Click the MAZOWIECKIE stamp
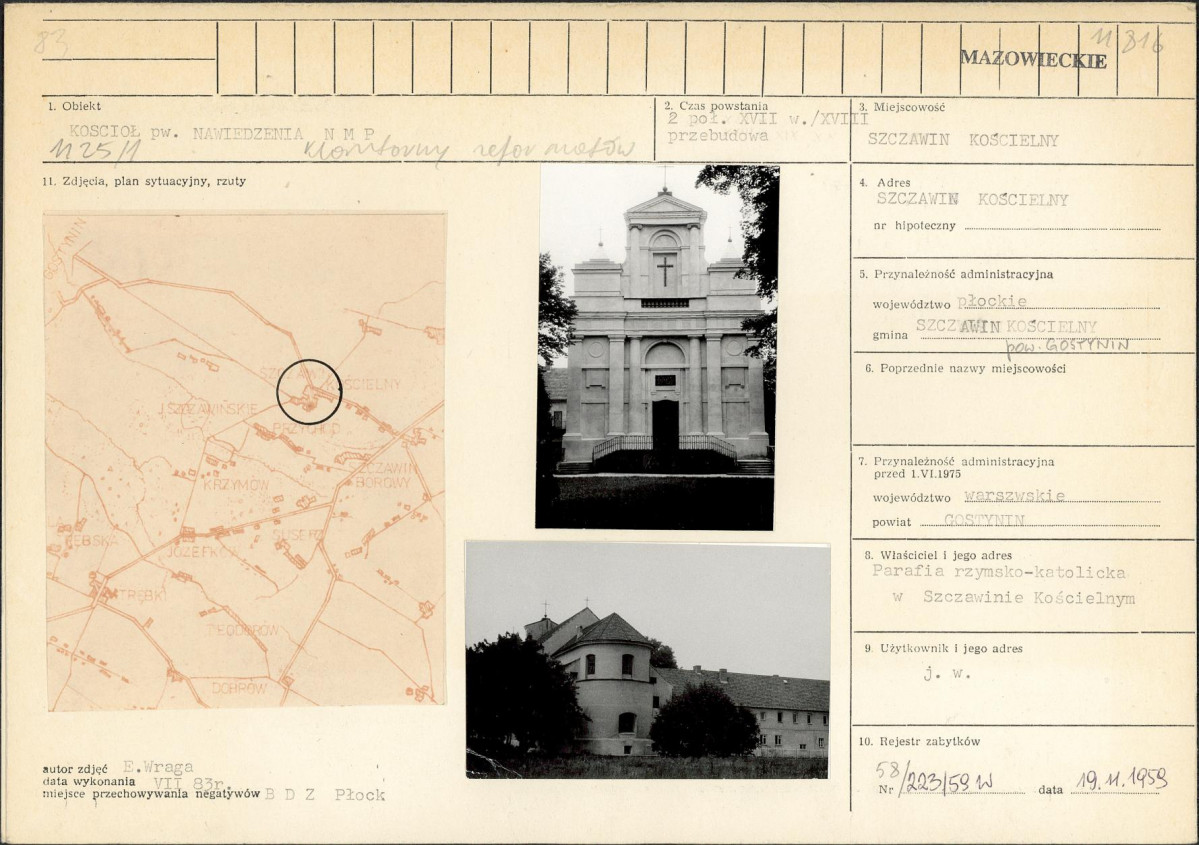Image resolution: width=1199 pixels, height=845 pixels. [1033, 59]
